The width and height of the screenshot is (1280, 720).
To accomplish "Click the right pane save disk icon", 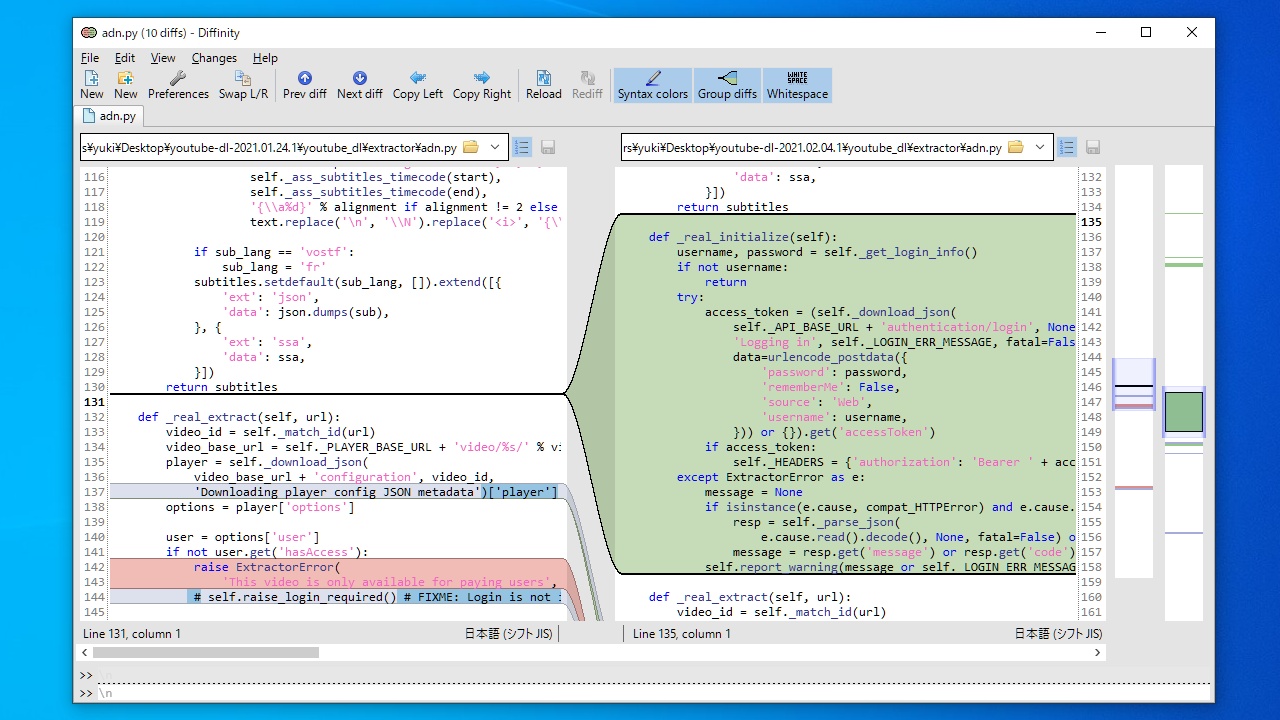I will 1093,147.
